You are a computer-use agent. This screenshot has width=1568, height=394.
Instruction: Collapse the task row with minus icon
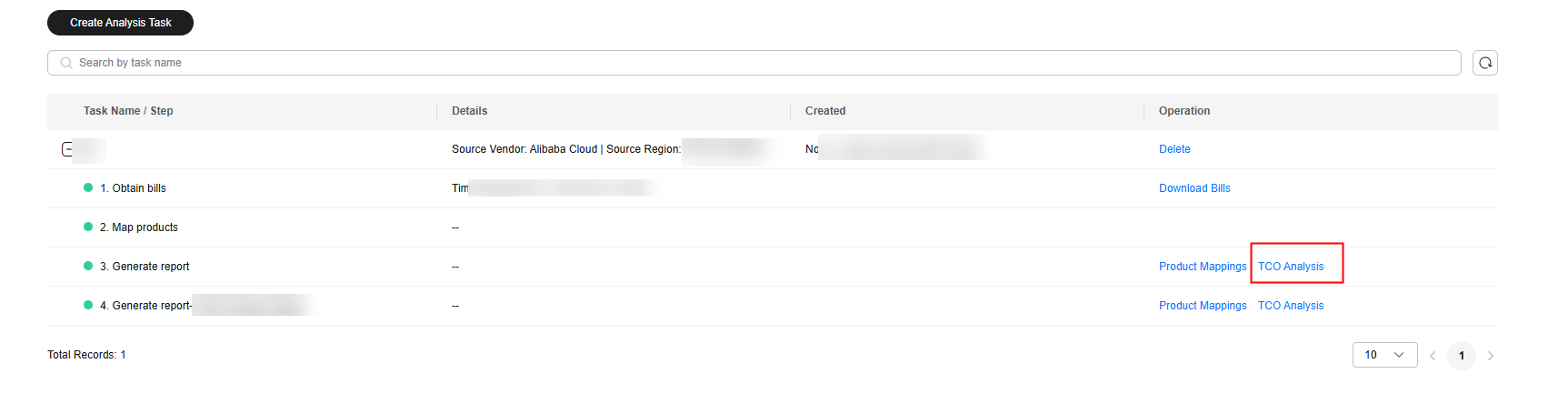point(66,149)
